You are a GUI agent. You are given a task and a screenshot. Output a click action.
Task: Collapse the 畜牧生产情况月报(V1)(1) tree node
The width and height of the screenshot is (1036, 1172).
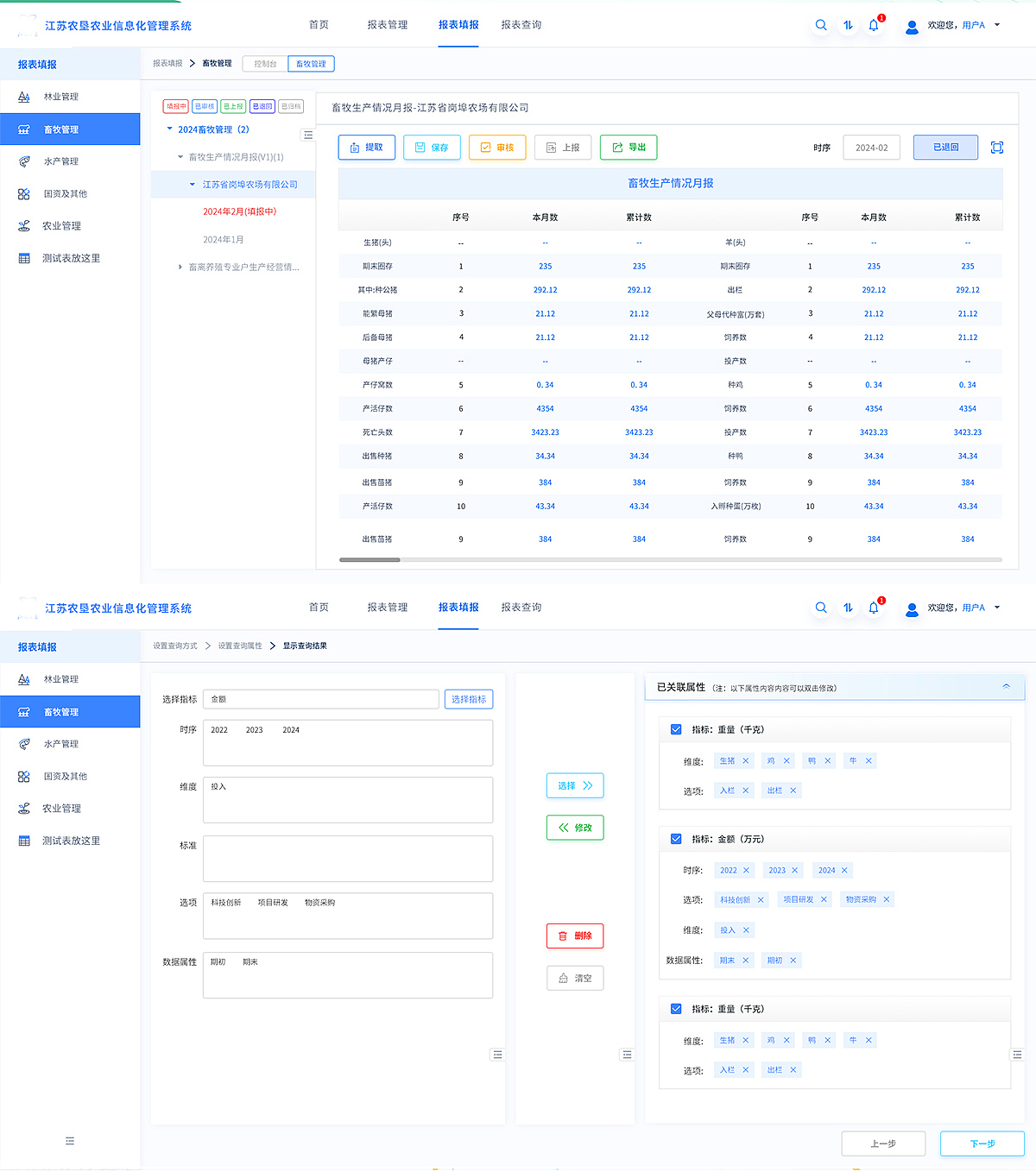tap(180, 157)
